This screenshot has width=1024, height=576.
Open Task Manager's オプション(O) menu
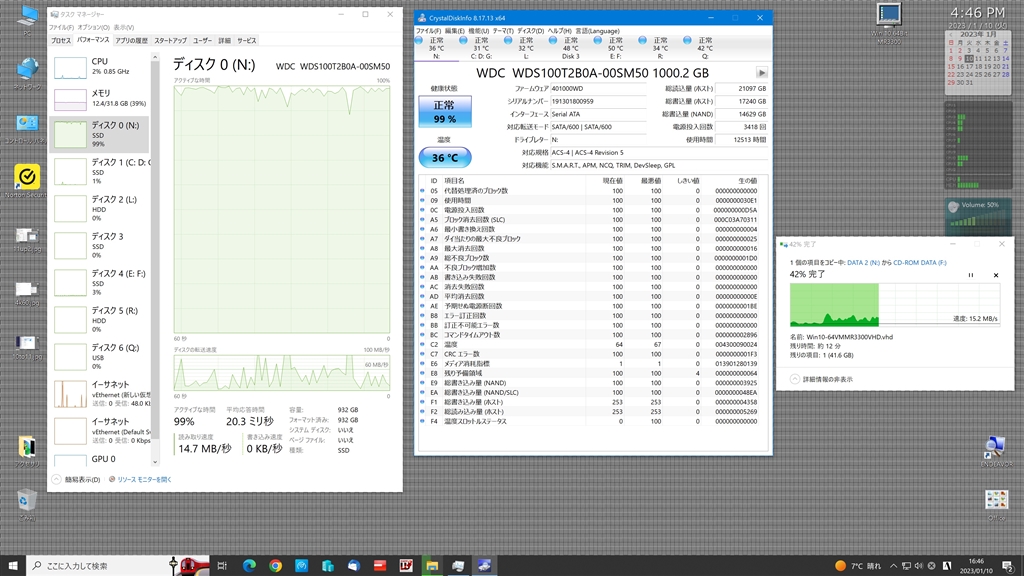93,27
